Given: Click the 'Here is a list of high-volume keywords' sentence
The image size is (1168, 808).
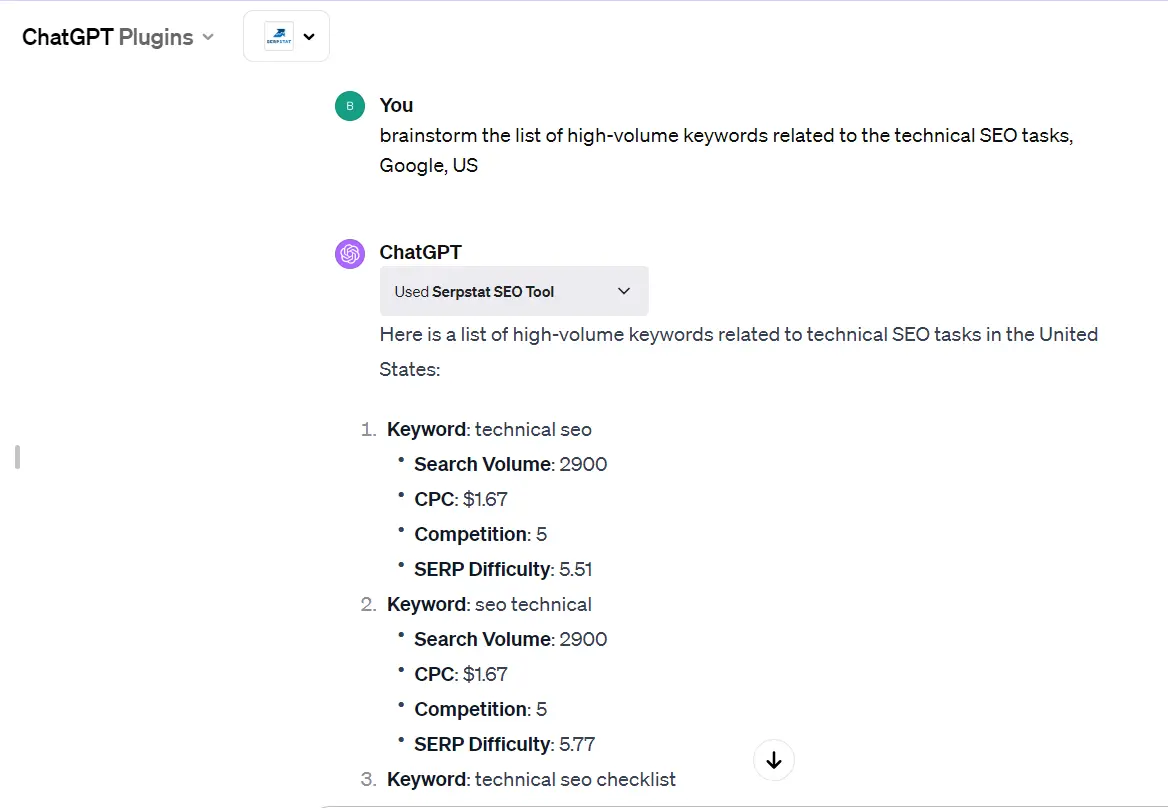Looking at the screenshot, I should click(738, 351).
